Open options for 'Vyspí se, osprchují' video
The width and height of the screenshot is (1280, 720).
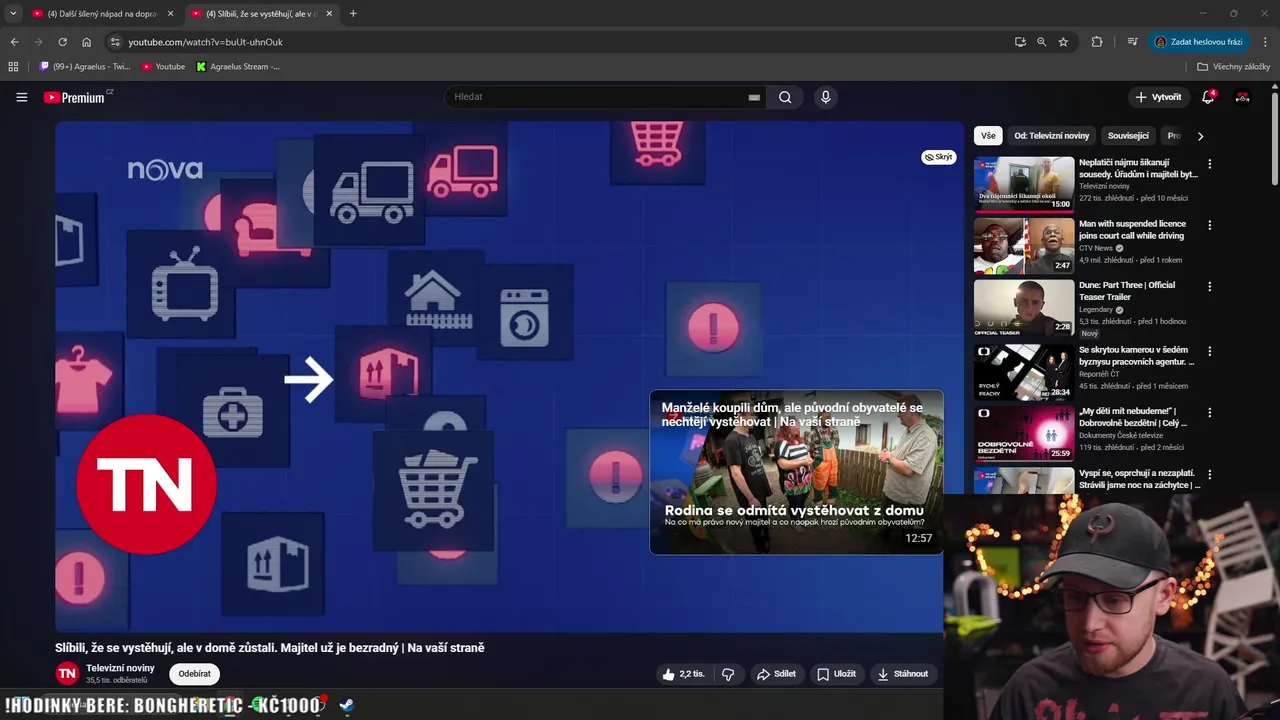(1209, 475)
